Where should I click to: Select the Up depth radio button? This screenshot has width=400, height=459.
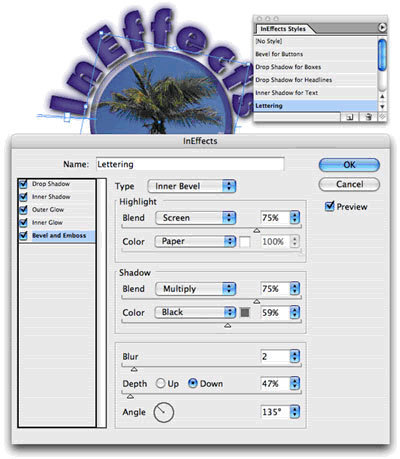161,383
